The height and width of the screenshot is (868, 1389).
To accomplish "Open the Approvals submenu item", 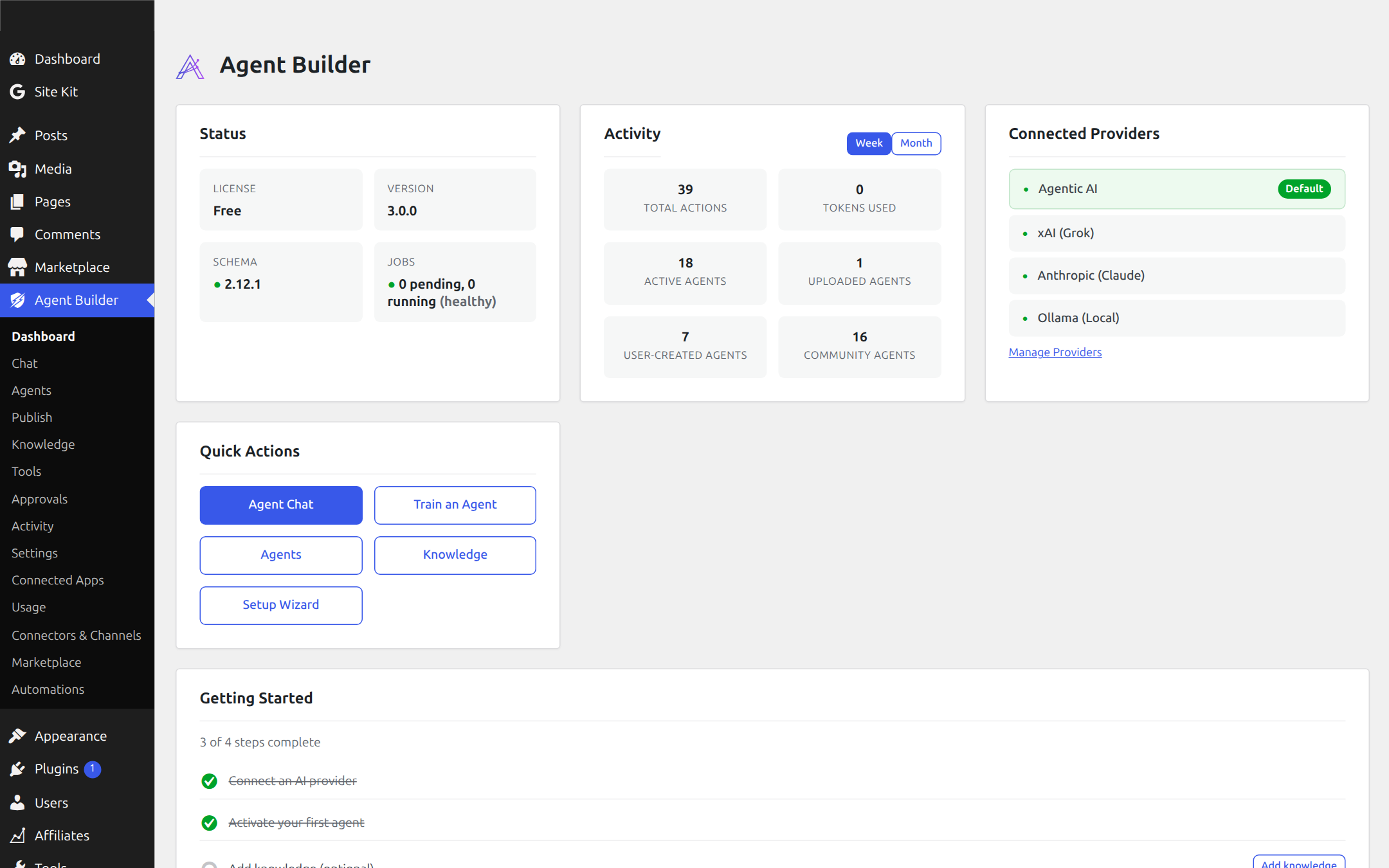I will [x=39, y=500].
